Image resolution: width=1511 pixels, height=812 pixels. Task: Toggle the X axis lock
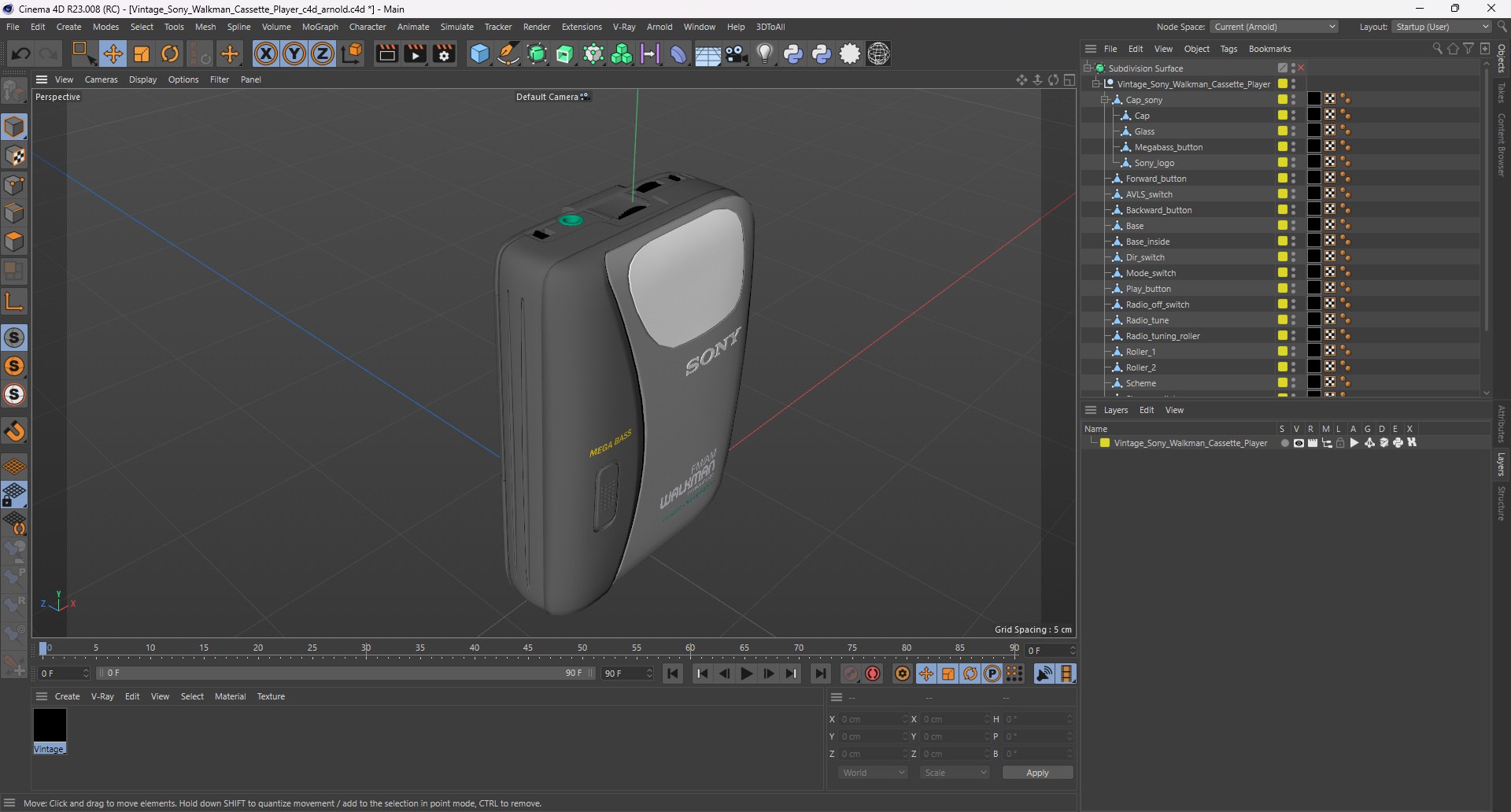coord(266,54)
